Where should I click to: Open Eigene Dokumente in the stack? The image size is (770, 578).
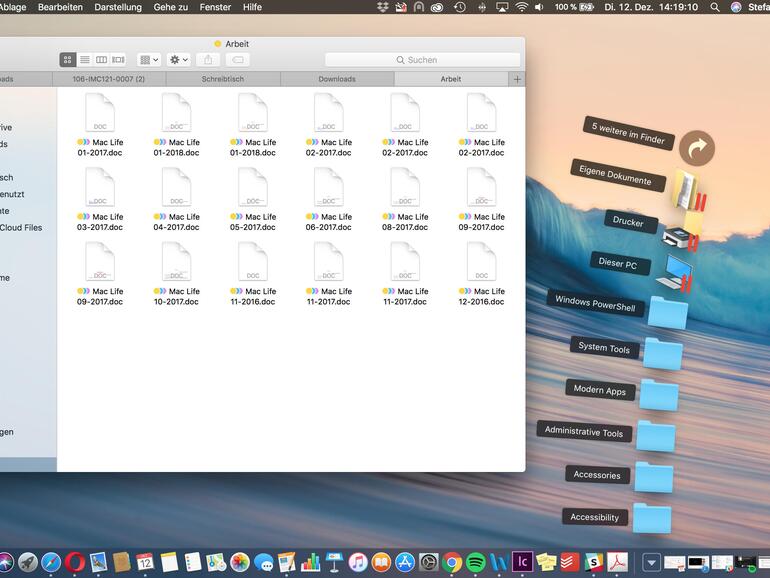688,192
